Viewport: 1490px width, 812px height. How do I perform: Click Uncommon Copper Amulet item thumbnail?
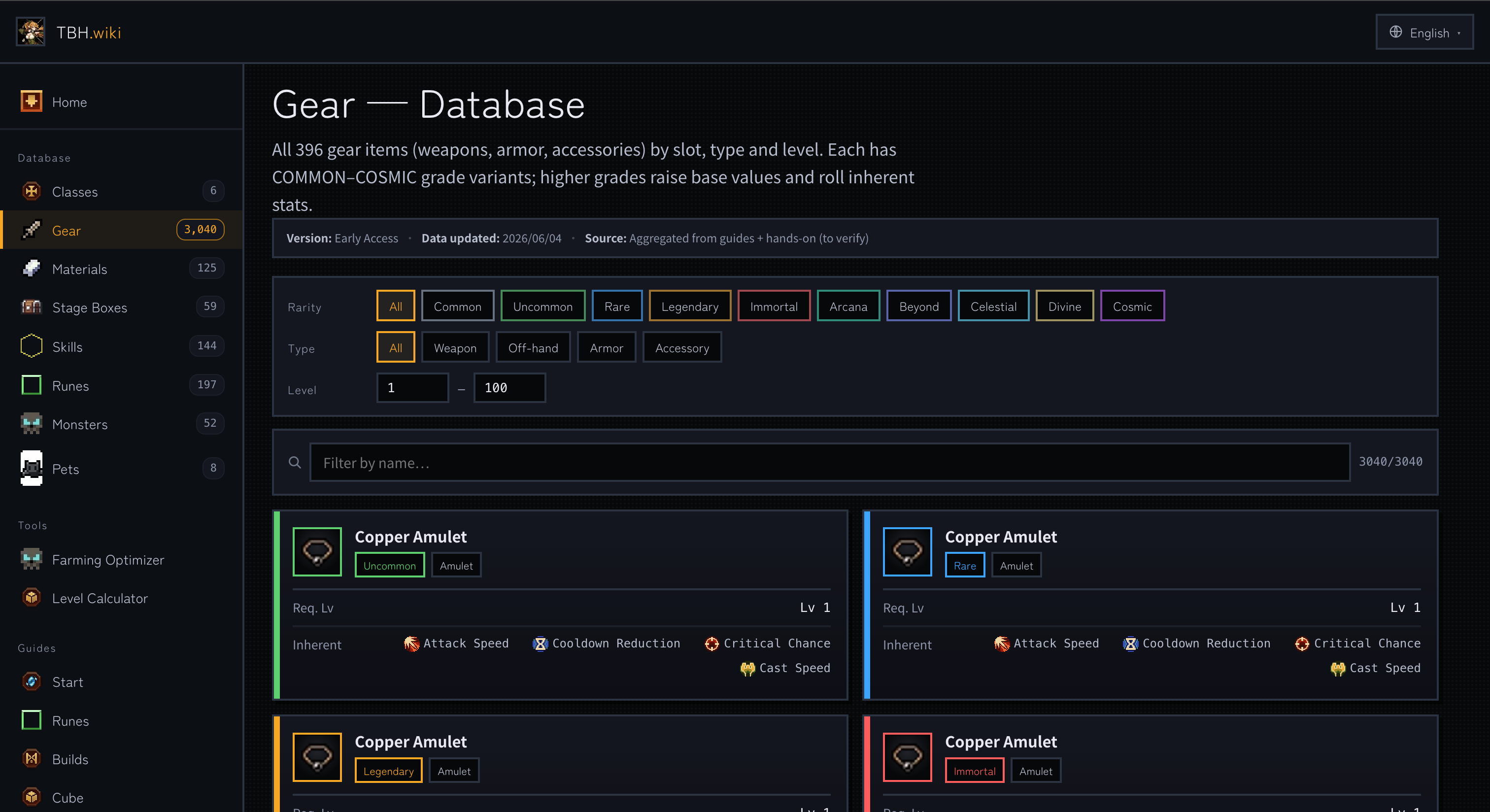coord(317,551)
